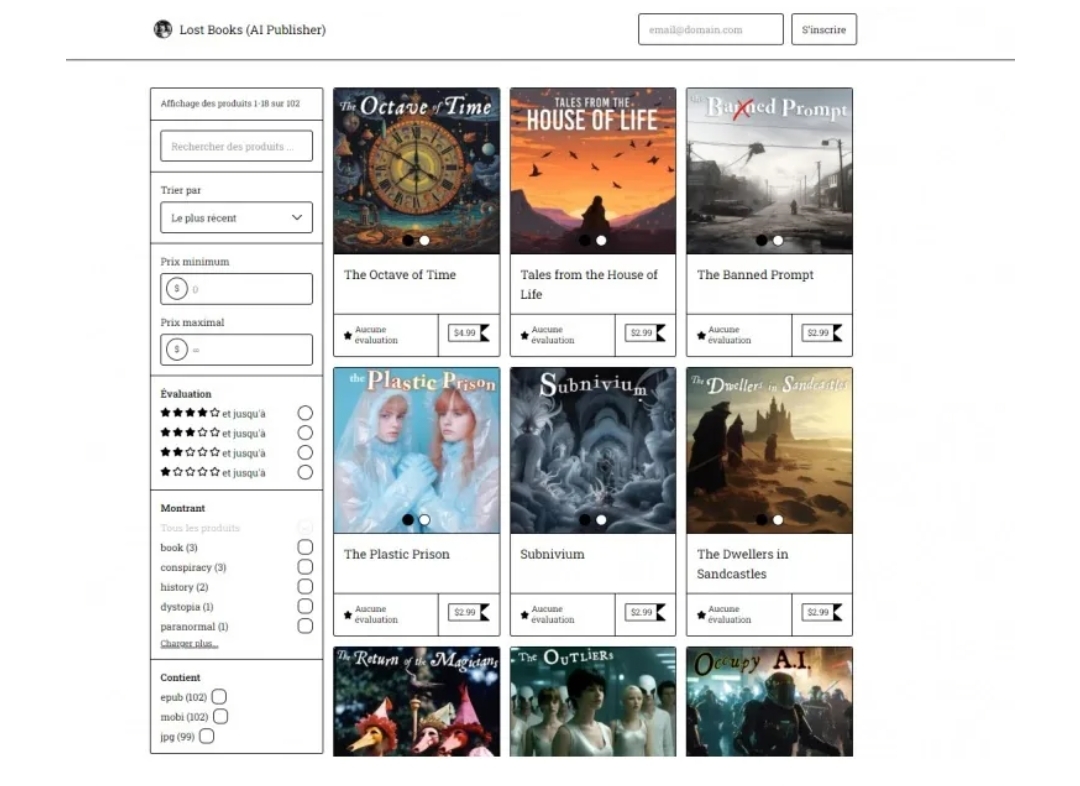
Task: Select the dystopia category filter
Action: click(305, 606)
